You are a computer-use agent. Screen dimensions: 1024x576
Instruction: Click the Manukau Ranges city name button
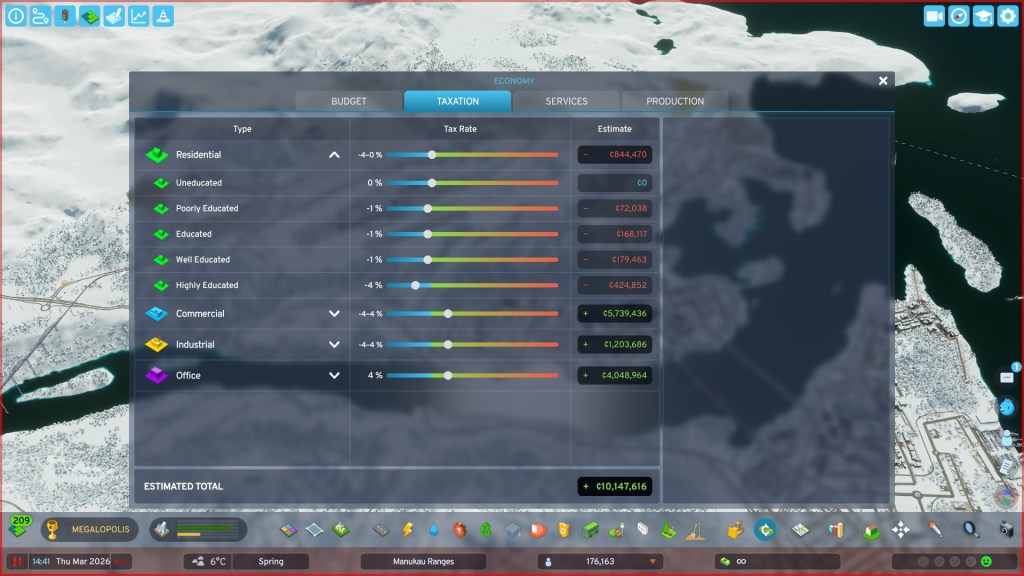coord(423,562)
